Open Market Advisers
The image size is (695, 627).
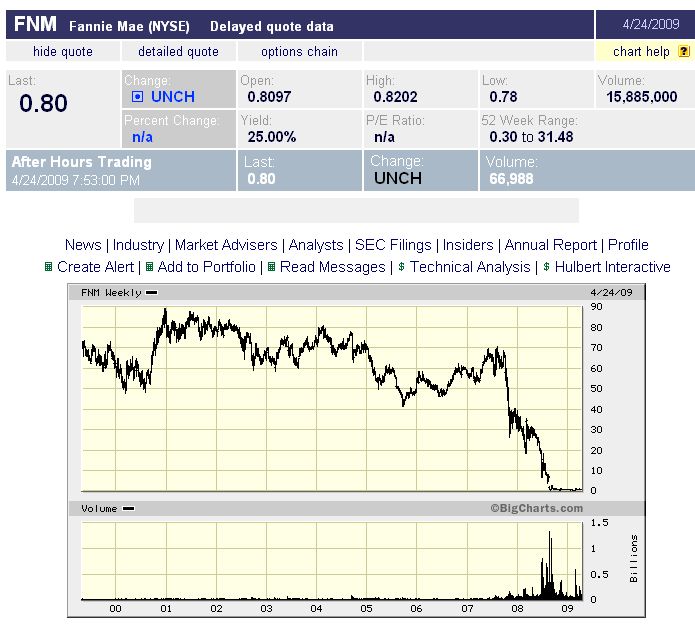(226, 245)
